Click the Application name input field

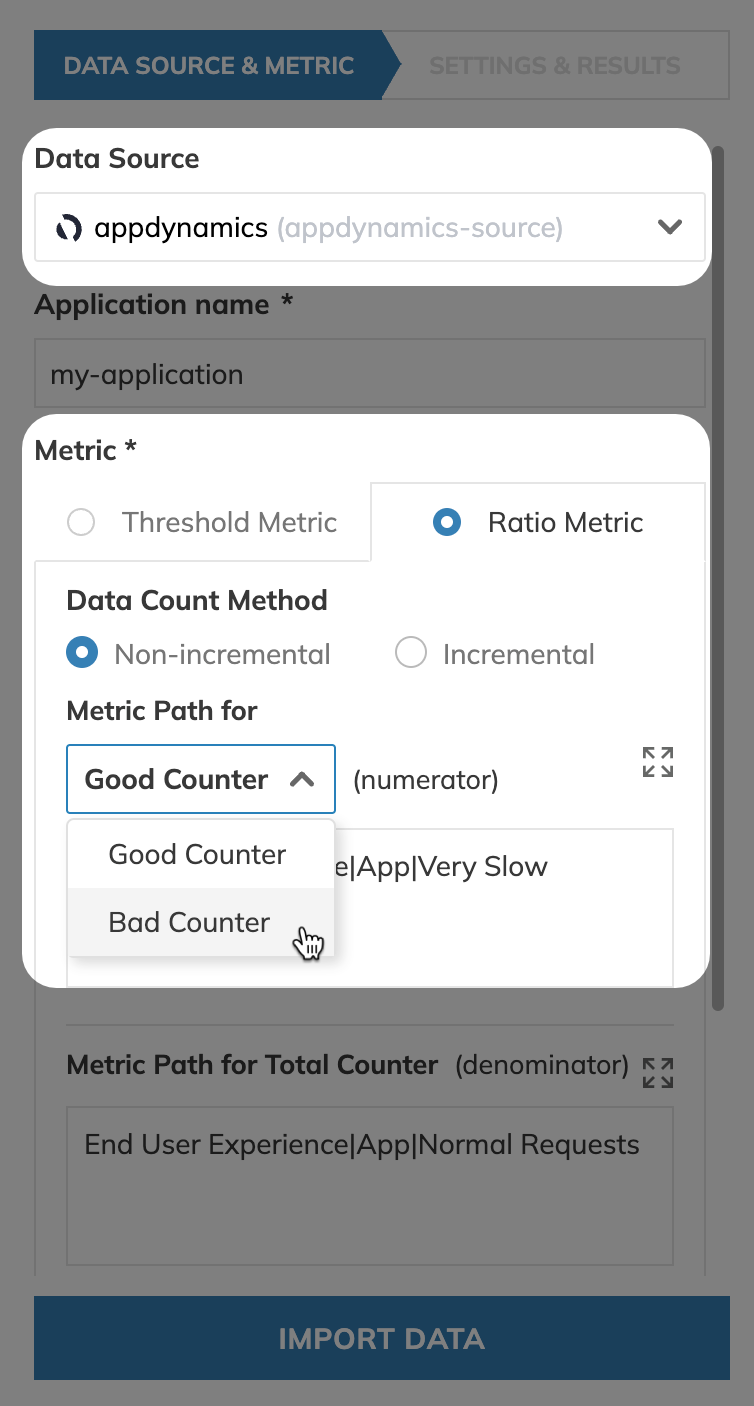(370, 374)
